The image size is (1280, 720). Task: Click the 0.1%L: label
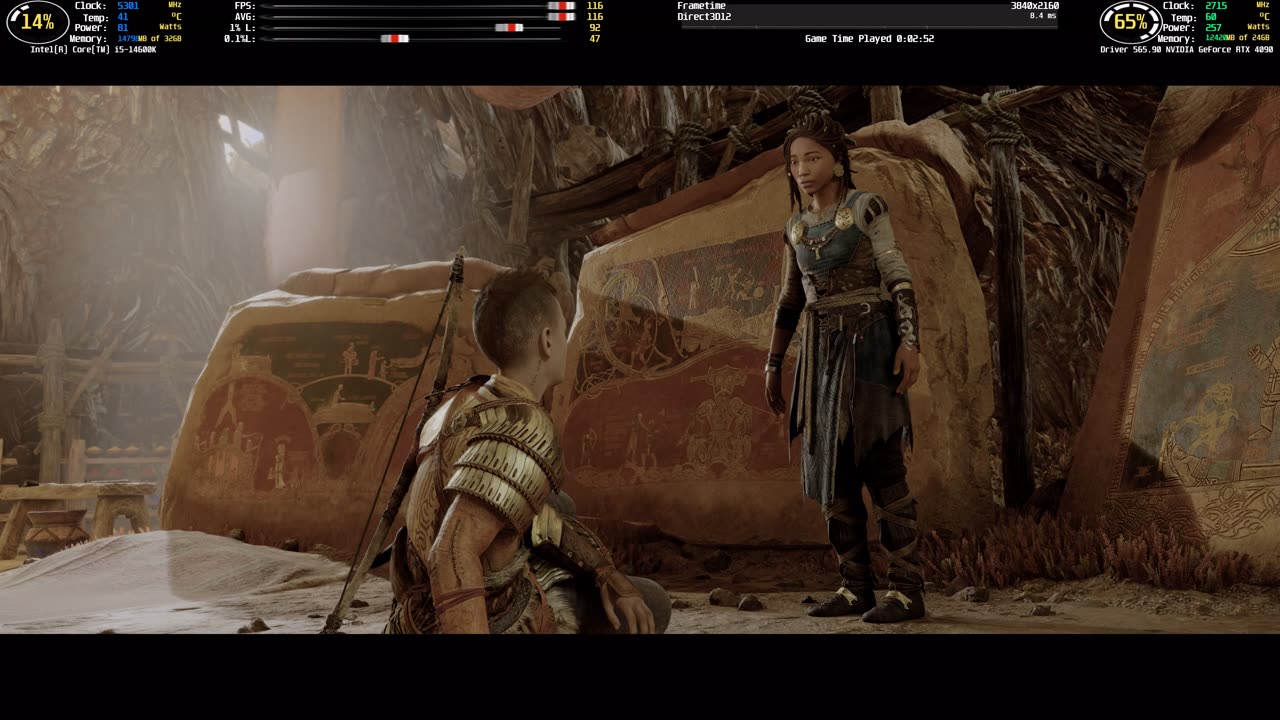(240, 39)
